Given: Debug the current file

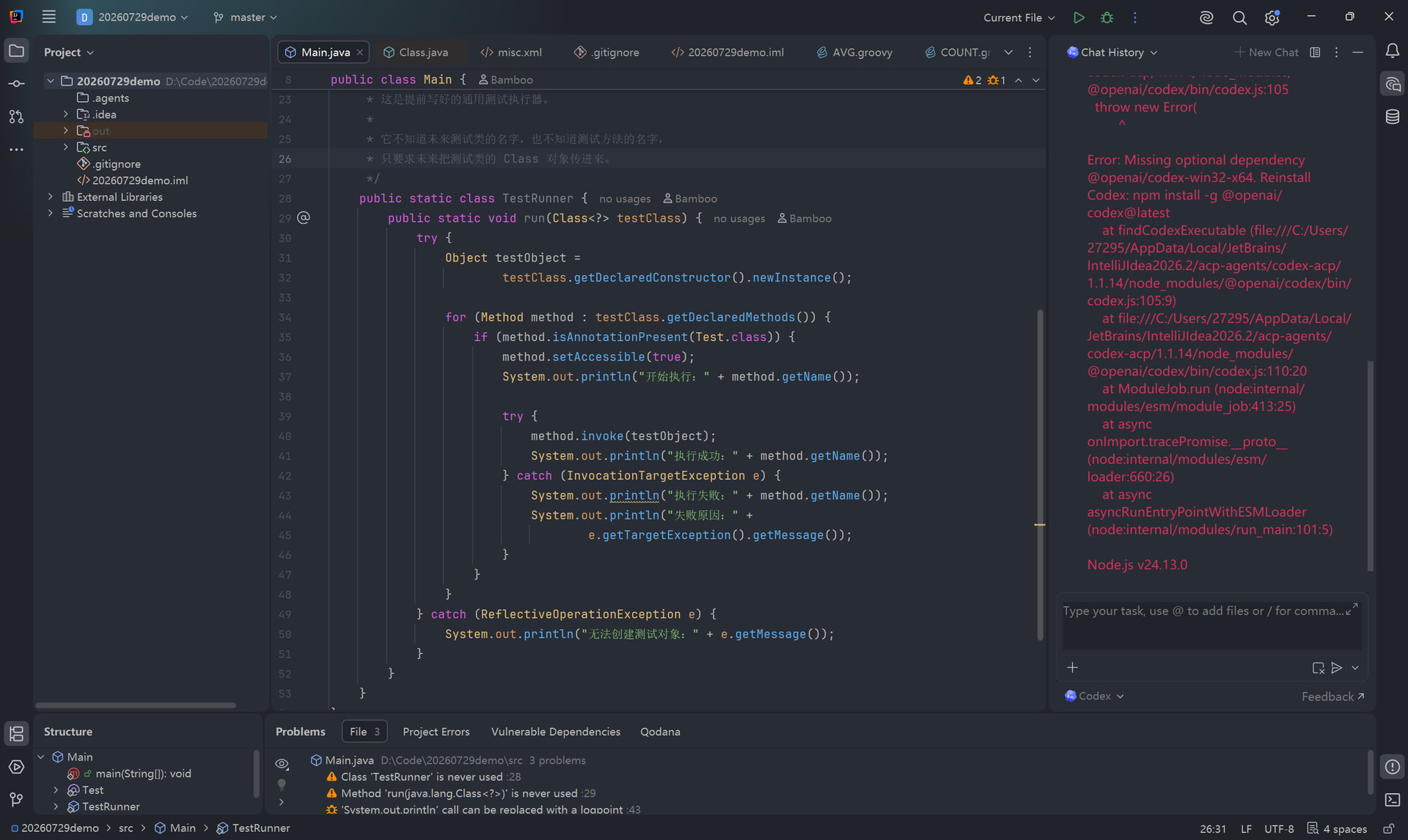Looking at the screenshot, I should coord(1107,18).
